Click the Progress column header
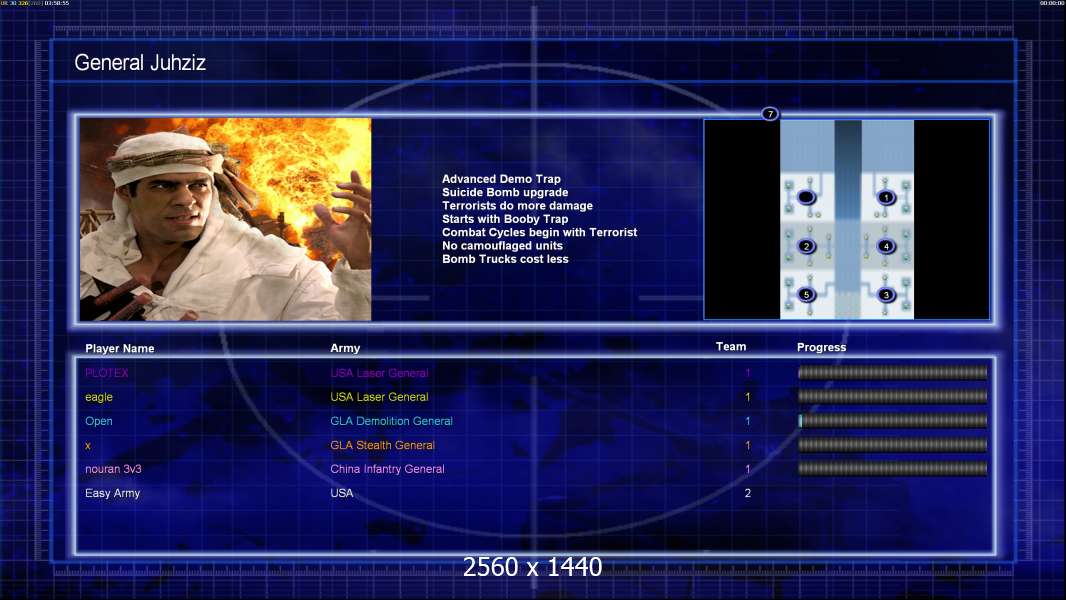 point(821,347)
